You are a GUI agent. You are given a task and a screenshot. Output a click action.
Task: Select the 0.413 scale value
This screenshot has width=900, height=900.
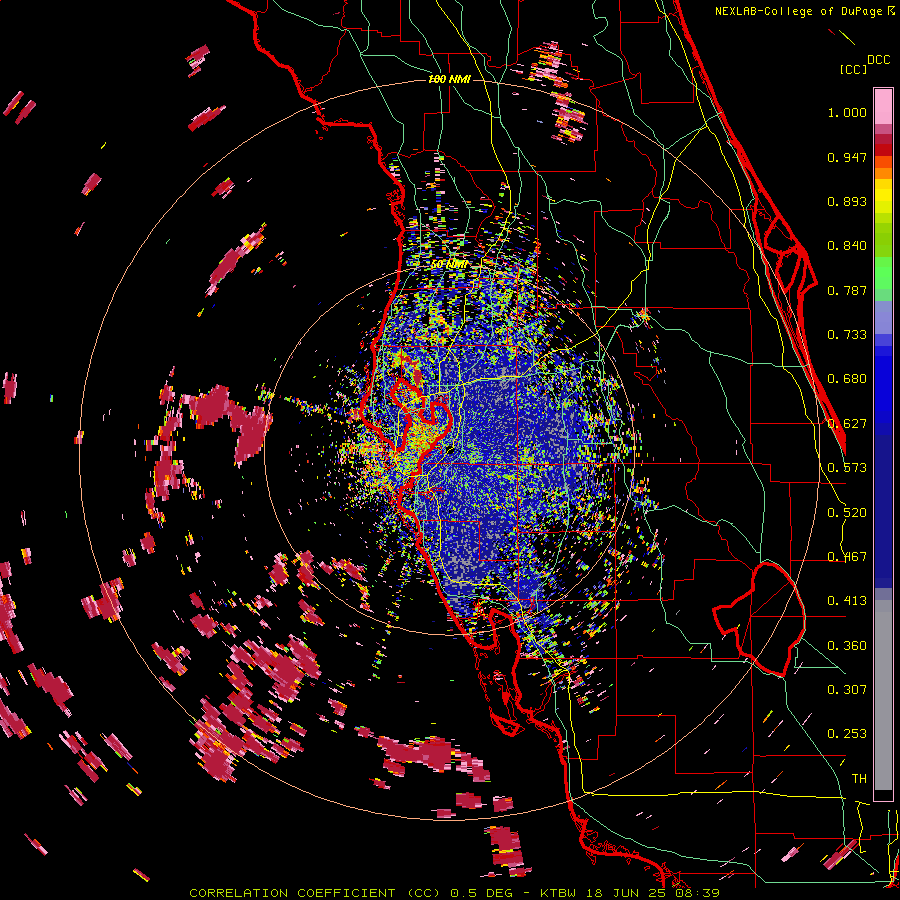click(847, 601)
